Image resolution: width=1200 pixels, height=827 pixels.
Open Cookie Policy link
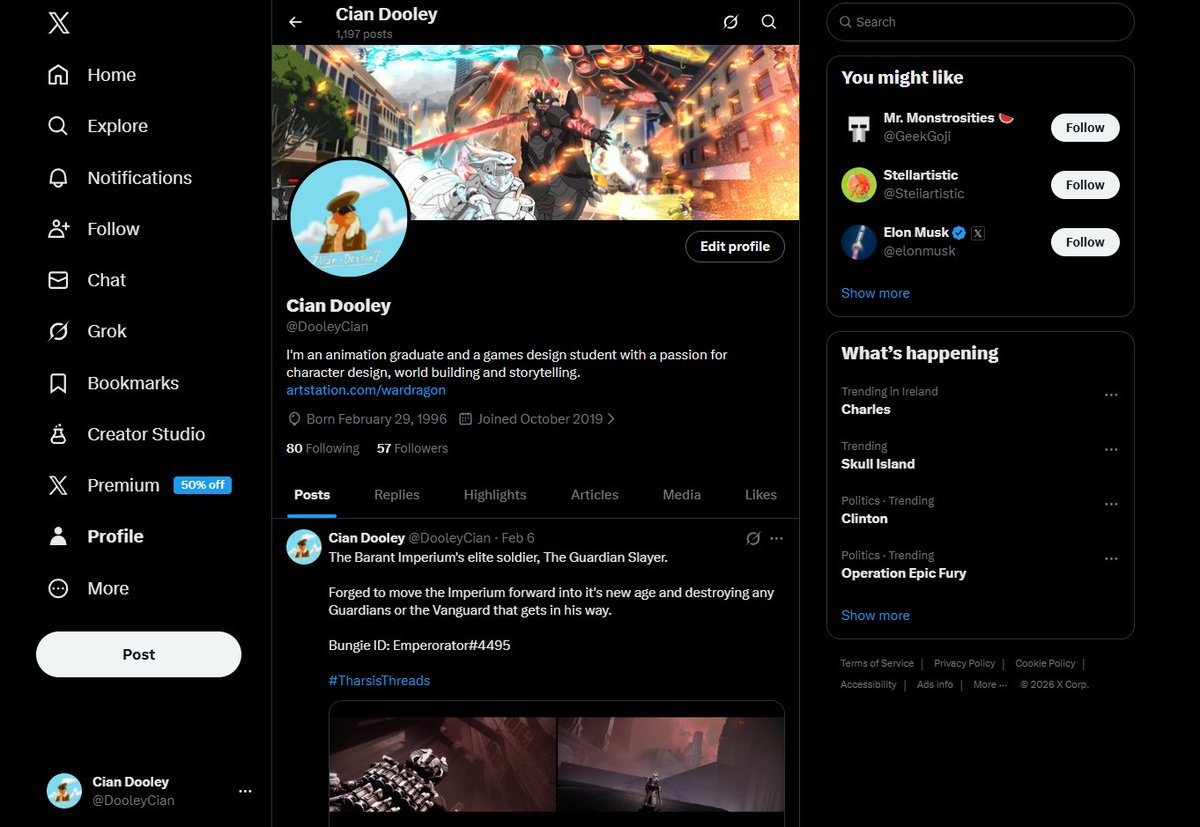[x=1045, y=663]
